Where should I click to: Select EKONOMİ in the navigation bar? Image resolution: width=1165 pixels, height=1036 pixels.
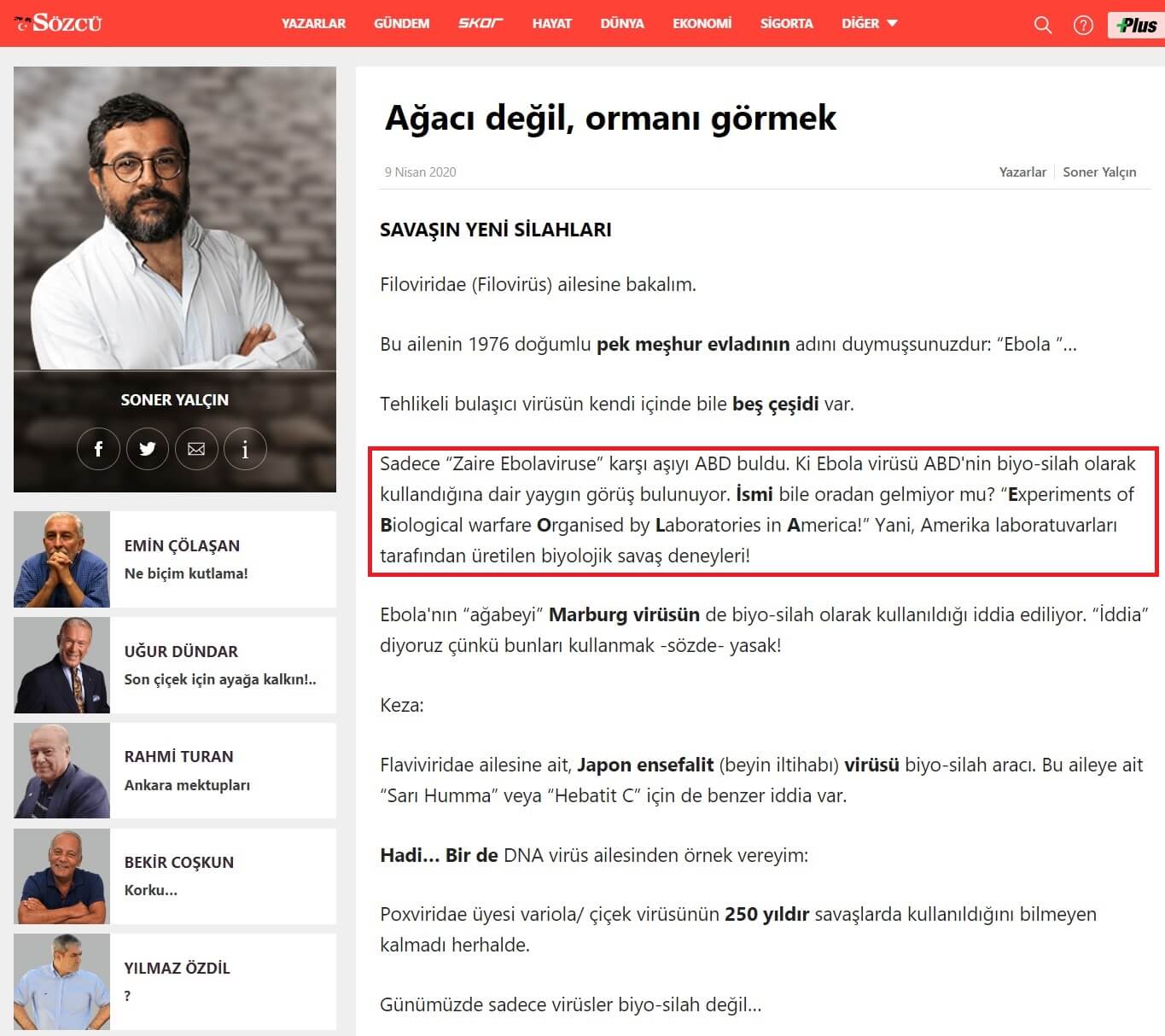pyautogui.click(x=702, y=24)
